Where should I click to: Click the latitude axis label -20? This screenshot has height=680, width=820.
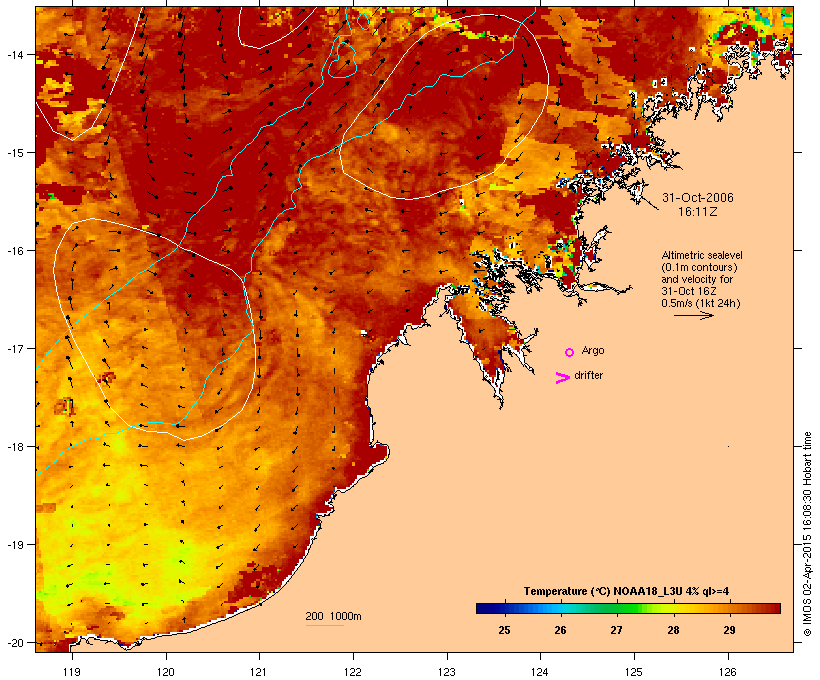(14, 643)
